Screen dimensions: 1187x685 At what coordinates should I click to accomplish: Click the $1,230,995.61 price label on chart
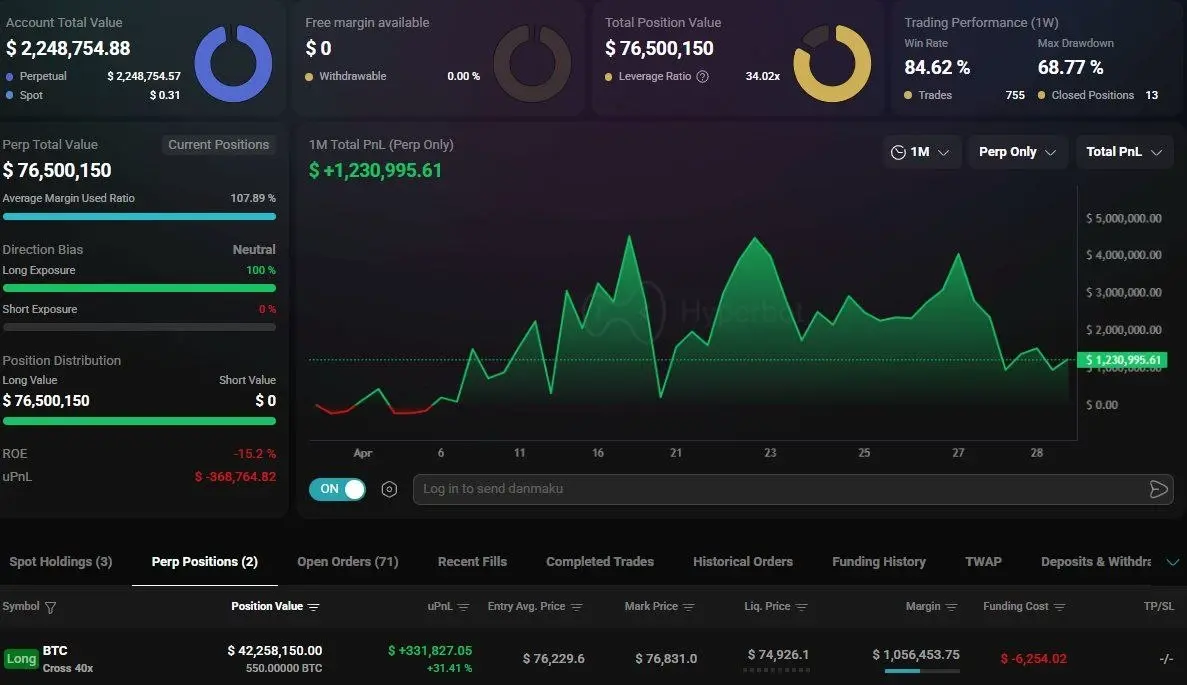pyautogui.click(x=1122, y=360)
